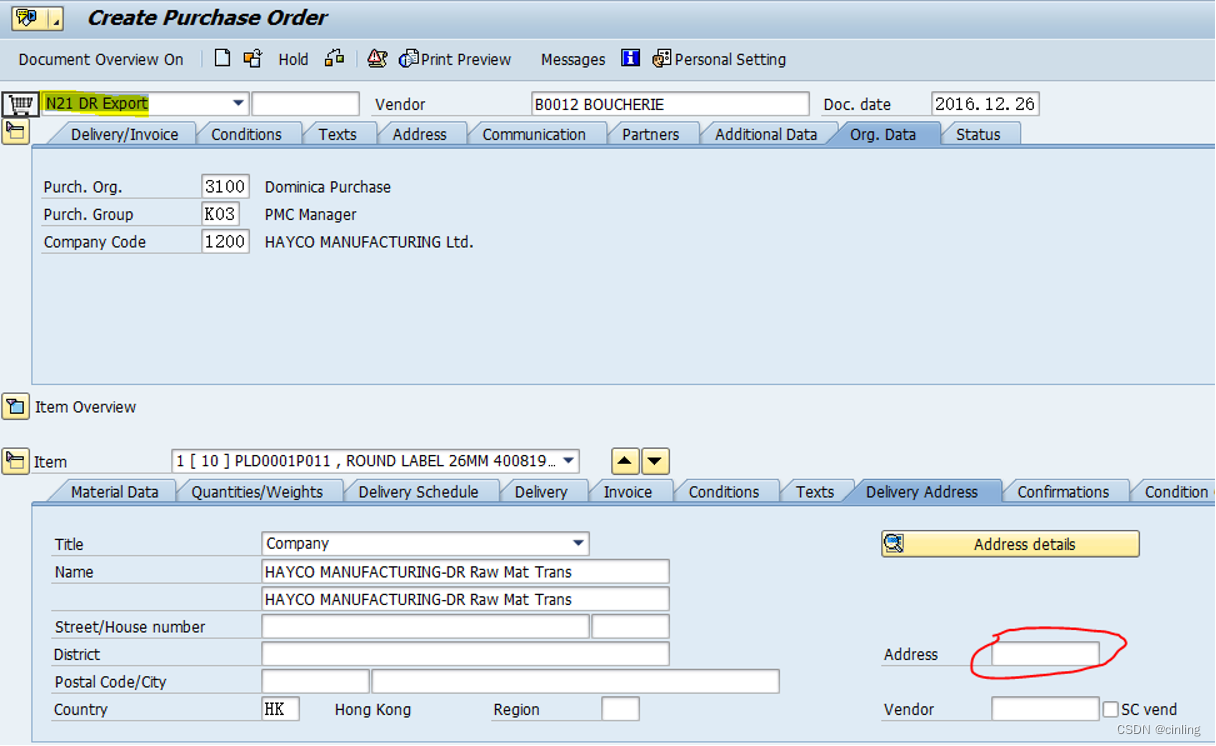The height and width of the screenshot is (746, 1216).
Task: Open the N21 DR Export order type dropdown
Action: pyautogui.click(x=238, y=103)
